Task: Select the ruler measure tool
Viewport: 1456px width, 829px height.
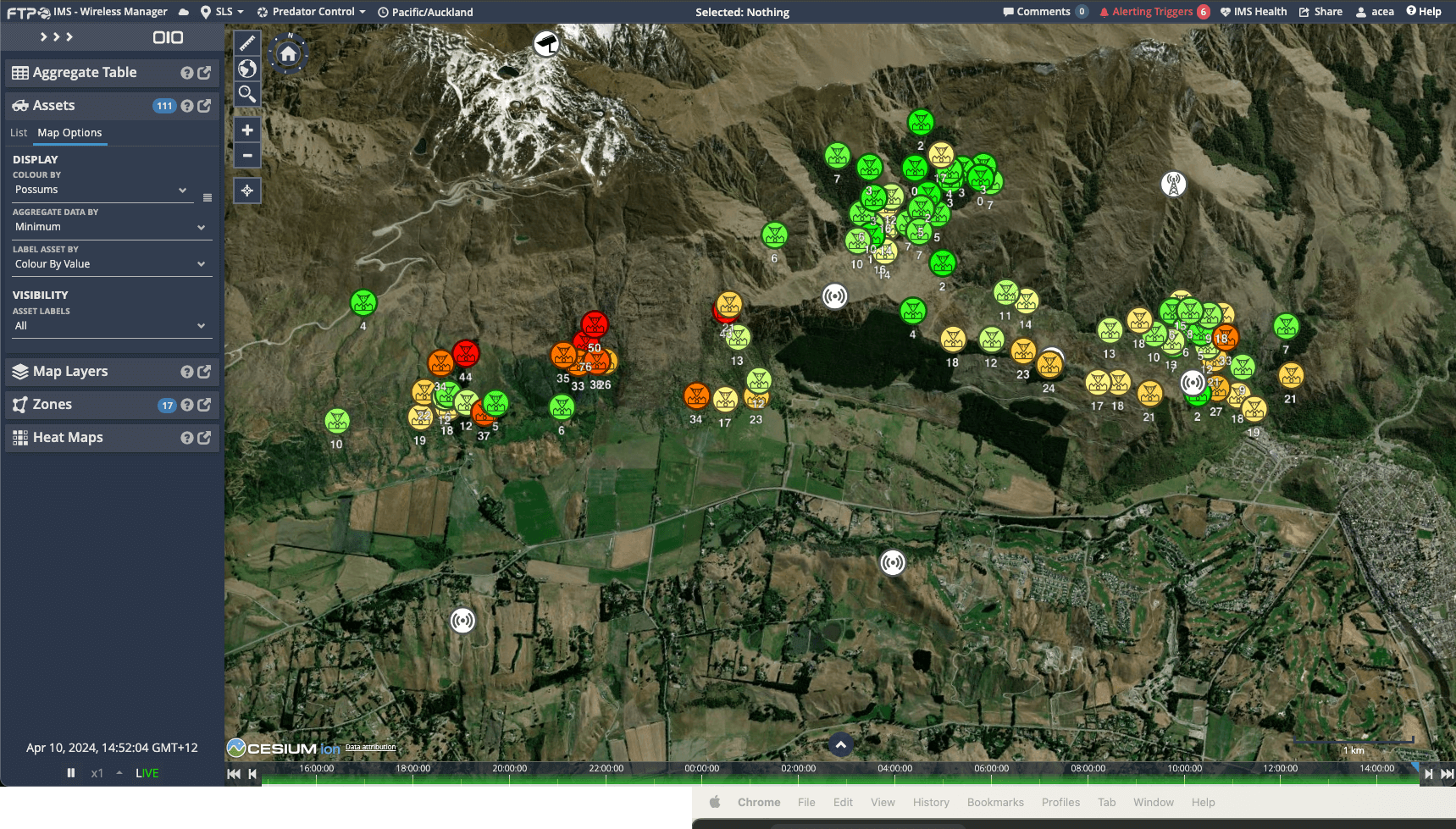Action: [x=246, y=42]
